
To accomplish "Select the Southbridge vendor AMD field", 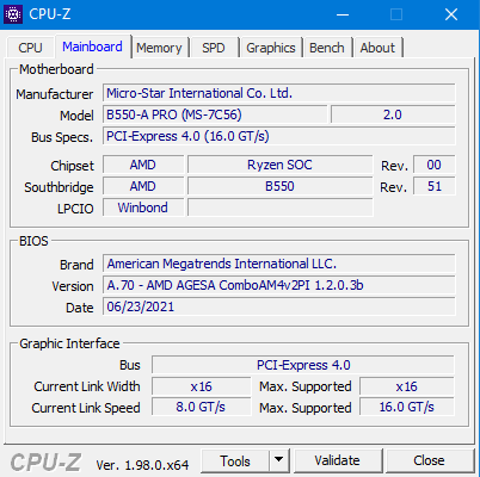I will point(143,186).
